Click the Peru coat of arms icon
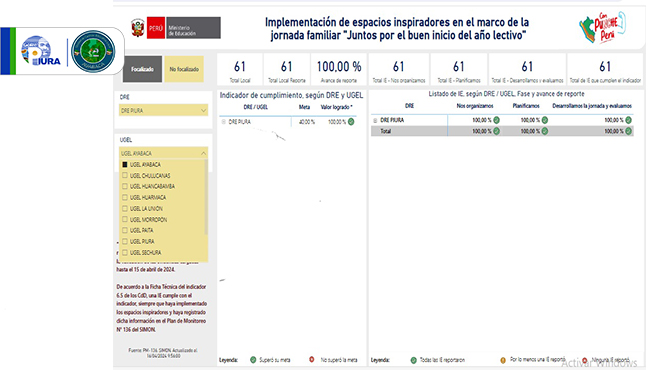This screenshot has height=370, width=656. 138,28
